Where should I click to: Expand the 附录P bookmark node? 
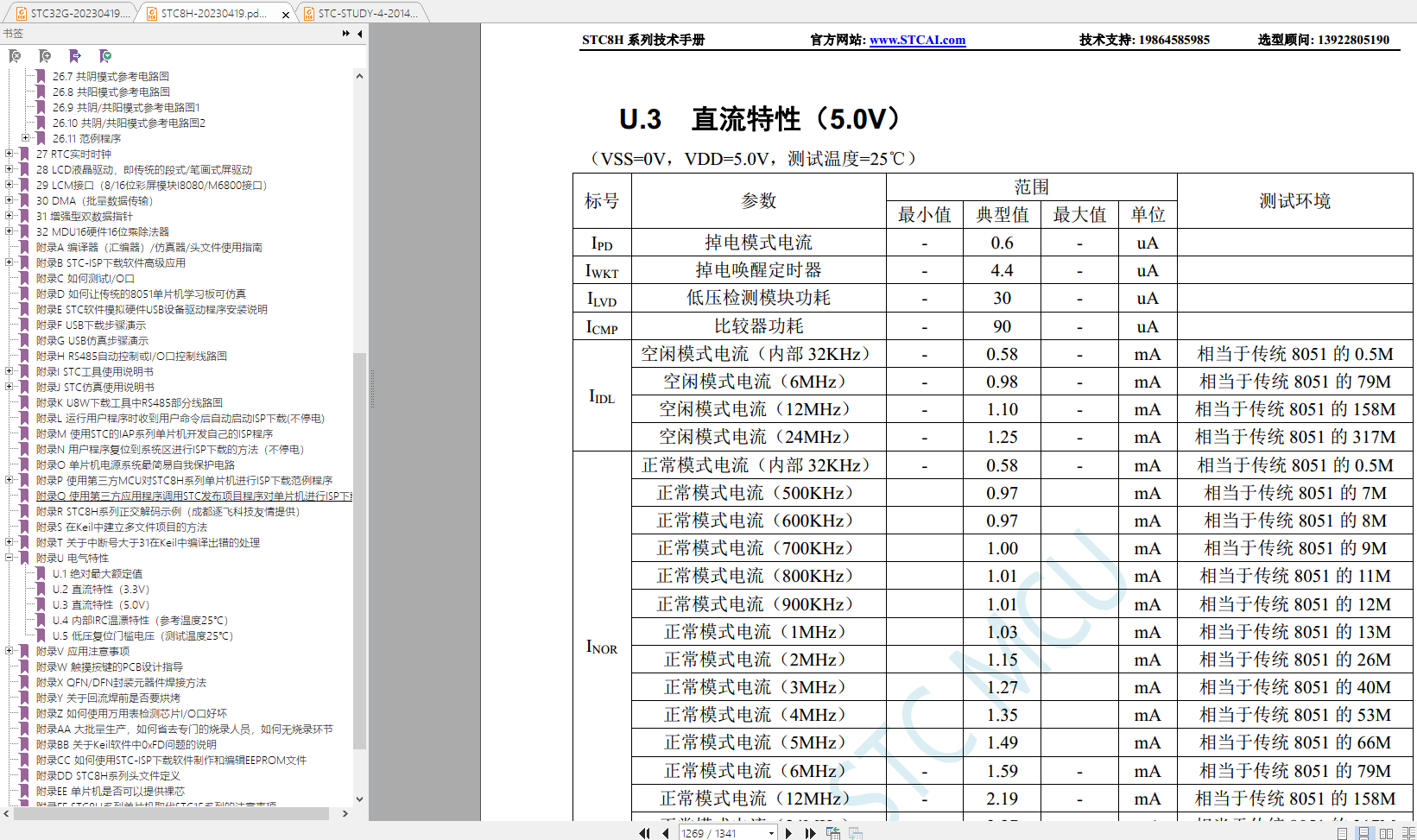(9, 480)
